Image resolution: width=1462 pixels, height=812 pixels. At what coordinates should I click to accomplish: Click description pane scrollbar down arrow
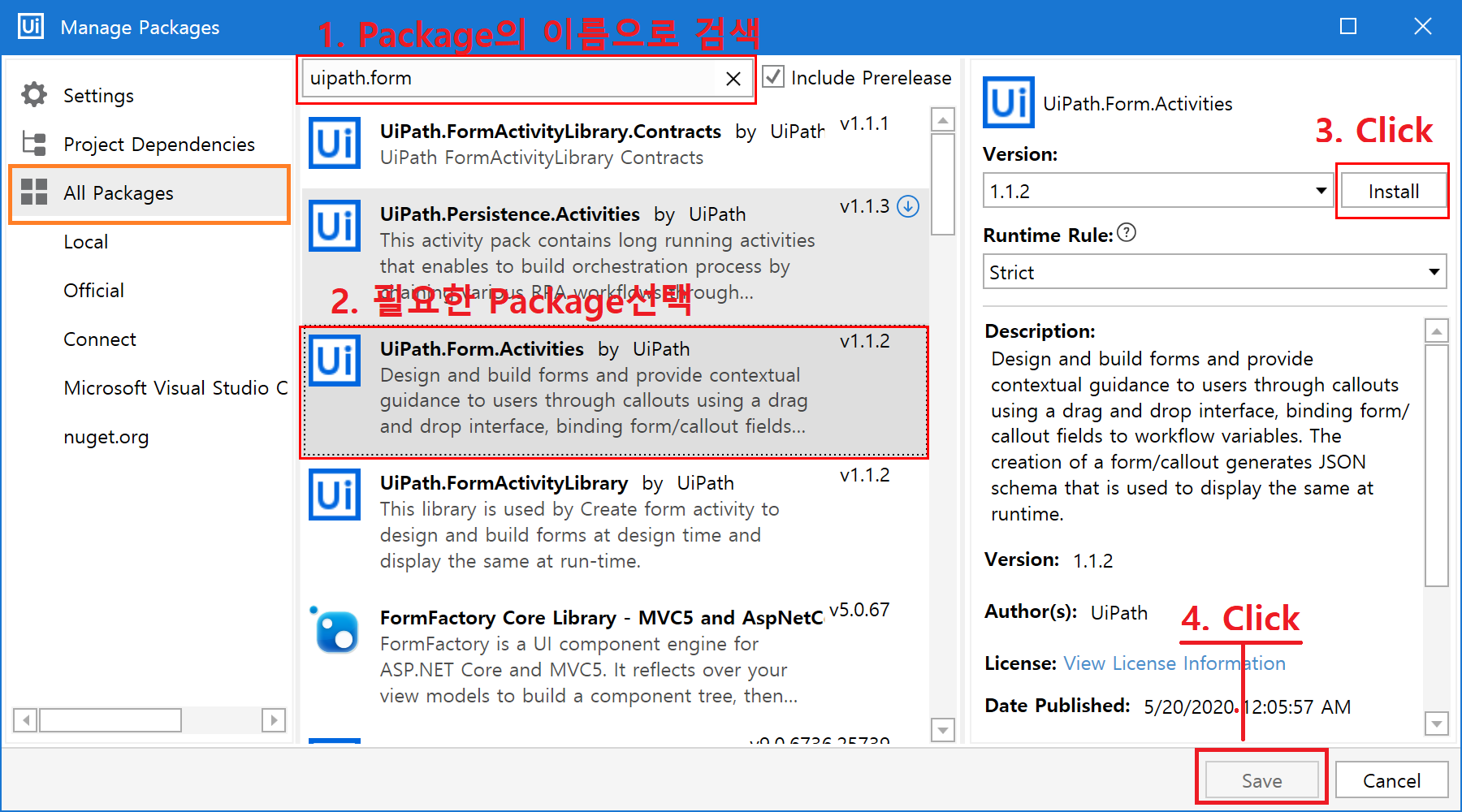pos(1437,723)
